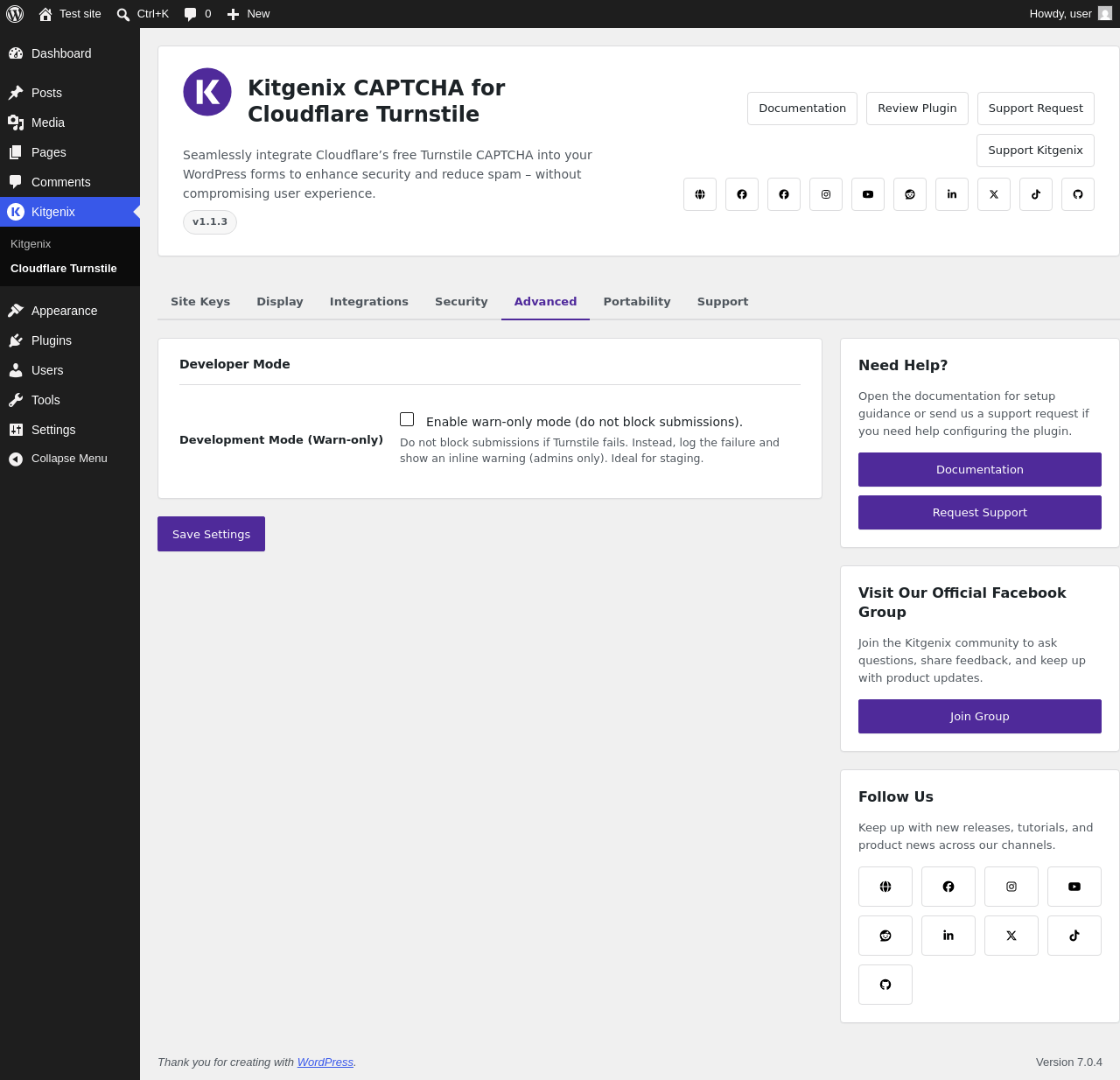The height and width of the screenshot is (1080, 1120).
Task: Open the WordPress logo menu in admin bar
Action: pyautogui.click(x=15, y=14)
